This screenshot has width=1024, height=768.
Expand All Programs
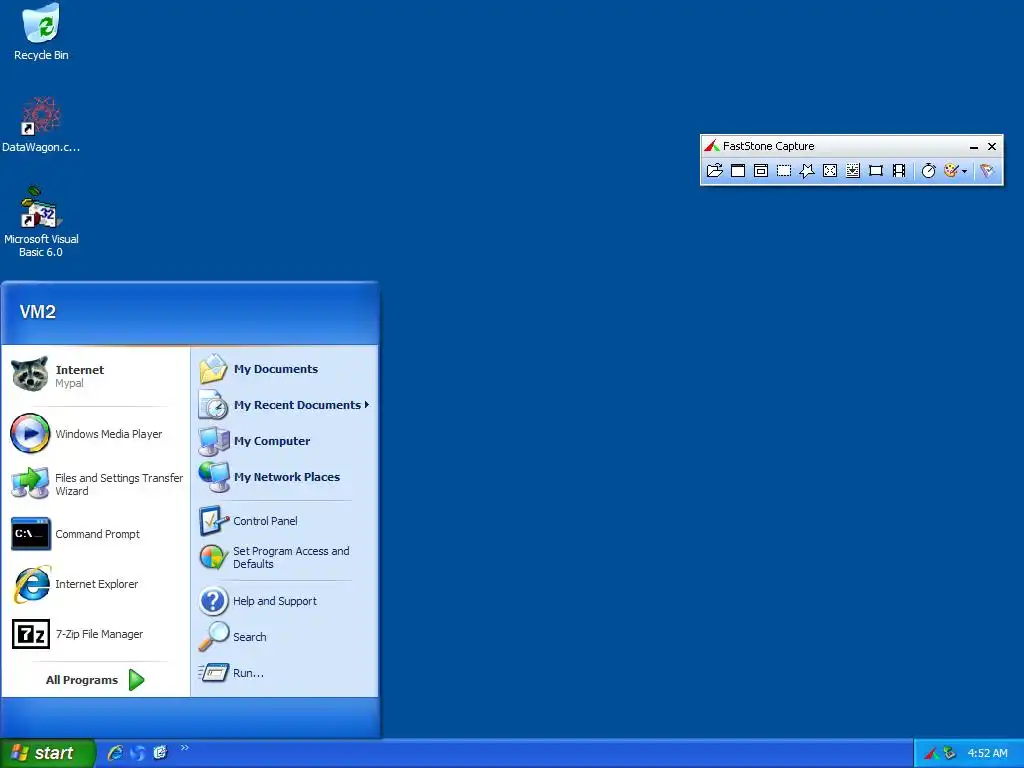pos(95,680)
